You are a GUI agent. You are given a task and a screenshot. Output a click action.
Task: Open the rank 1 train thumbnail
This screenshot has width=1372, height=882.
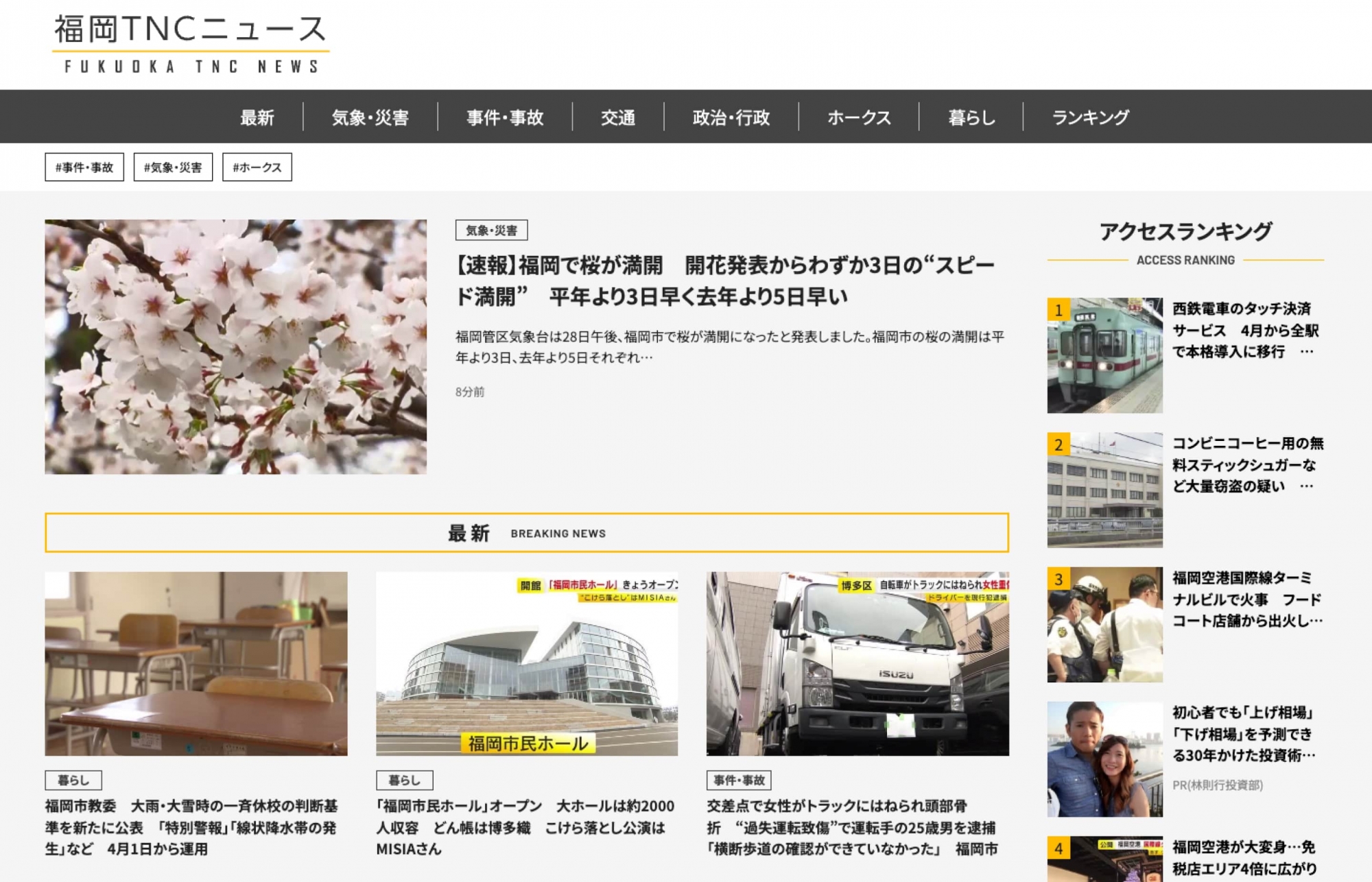tap(1104, 355)
